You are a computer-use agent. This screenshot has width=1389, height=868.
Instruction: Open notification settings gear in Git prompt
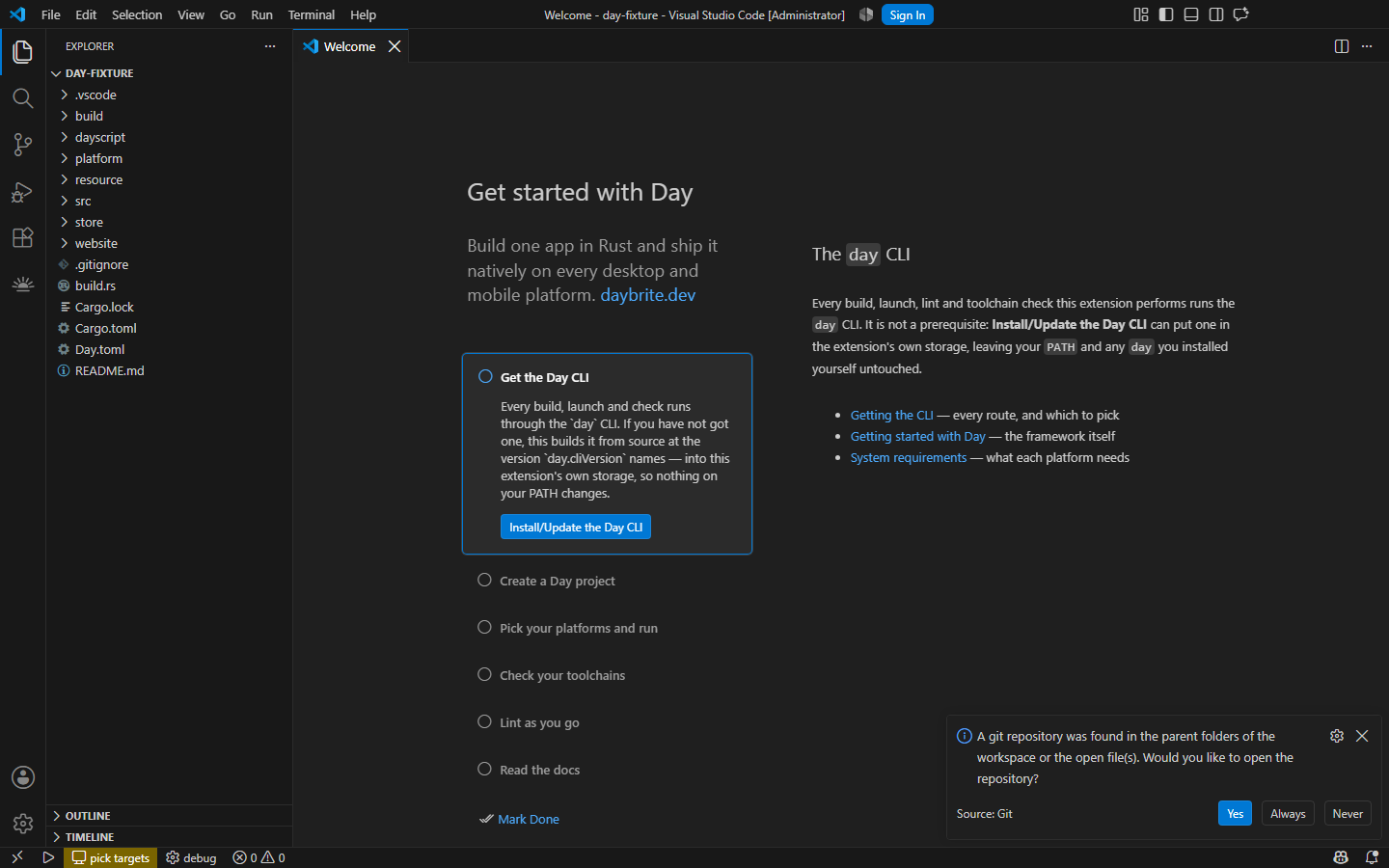(1337, 736)
